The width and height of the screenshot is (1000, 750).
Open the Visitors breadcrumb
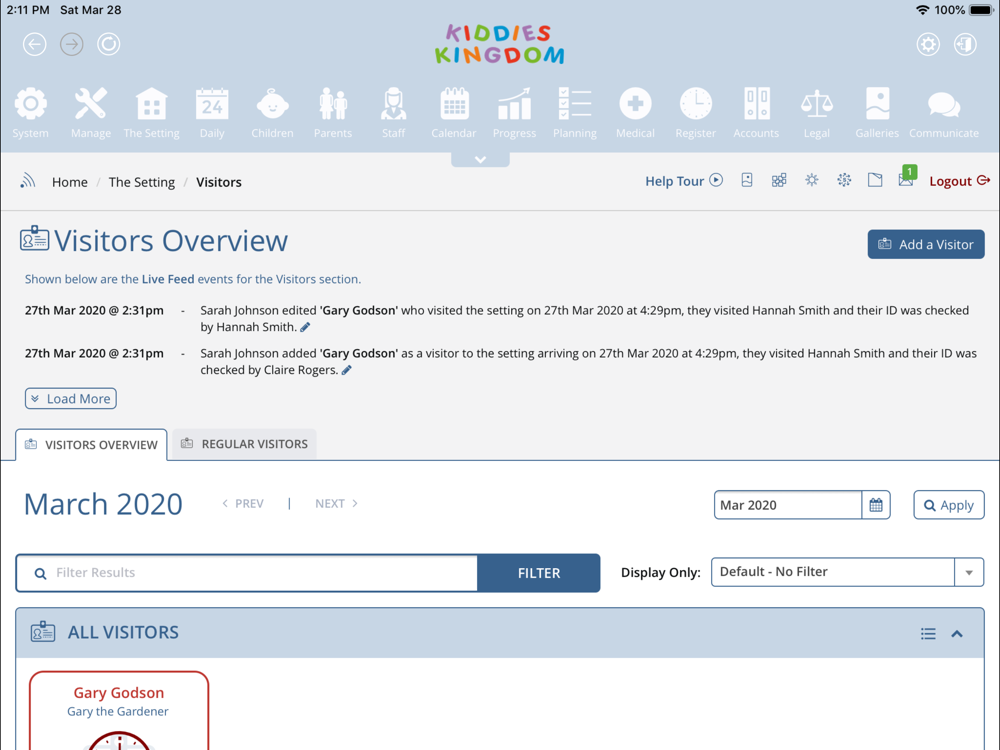coord(219,182)
